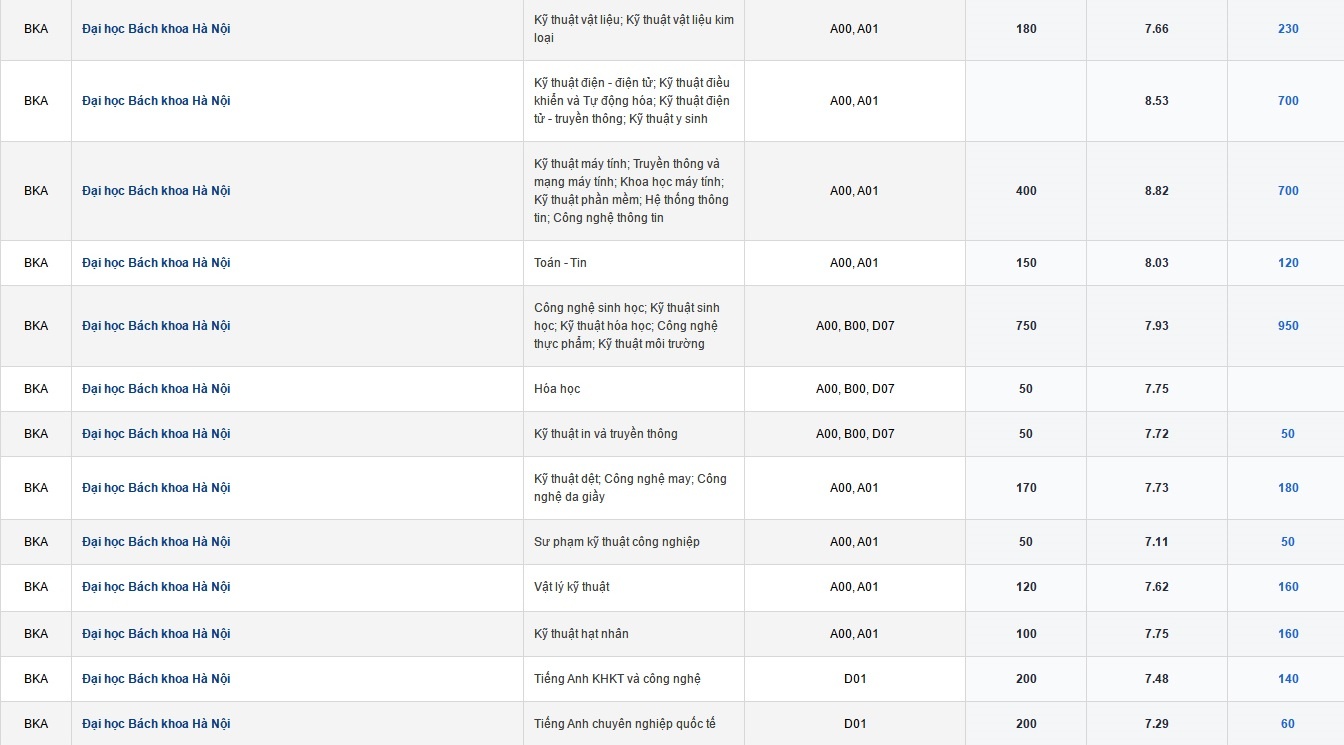Click the blue 140 number link

click(x=1288, y=679)
